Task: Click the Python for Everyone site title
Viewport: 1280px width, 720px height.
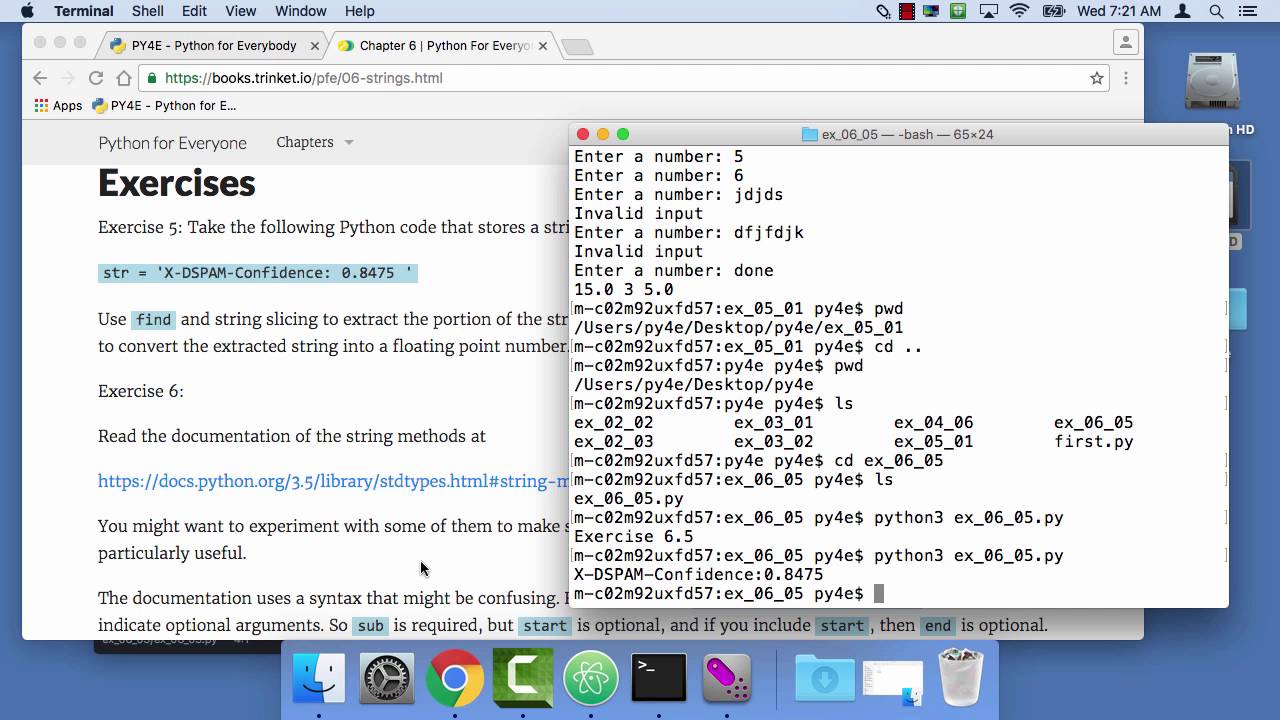Action: tap(172, 143)
